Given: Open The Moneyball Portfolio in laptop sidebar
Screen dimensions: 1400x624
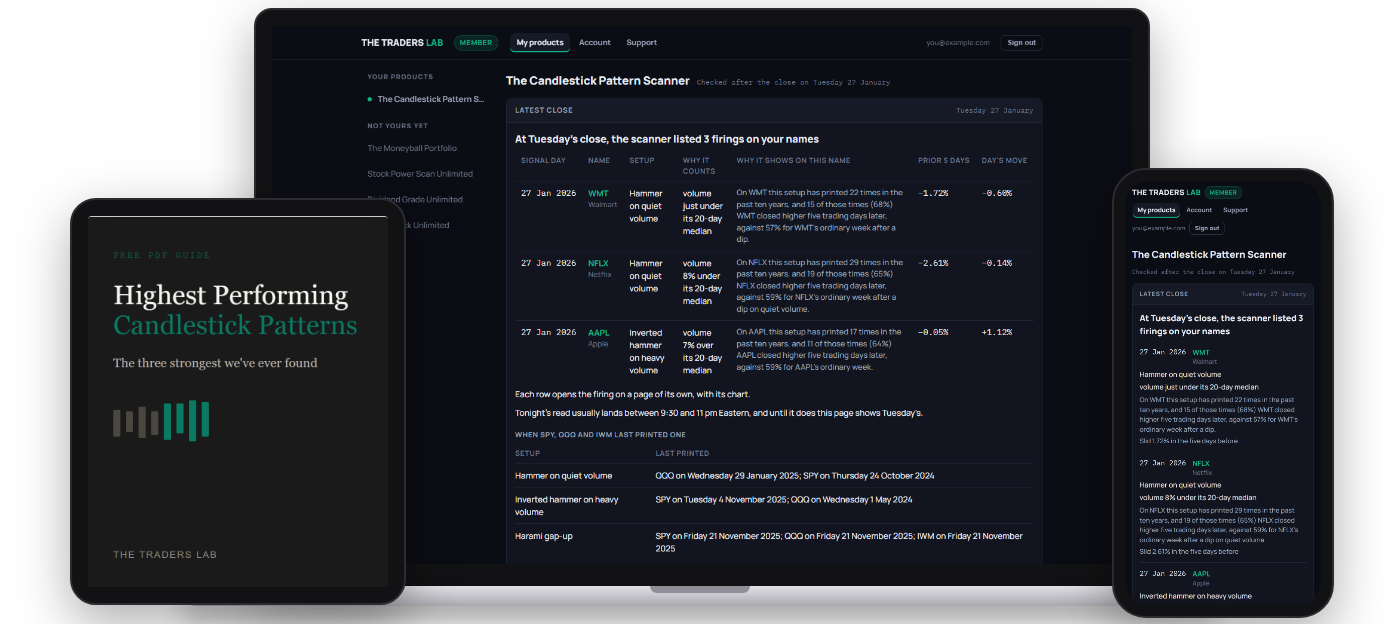Looking at the screenshot, I should click(x=412, y=148).
